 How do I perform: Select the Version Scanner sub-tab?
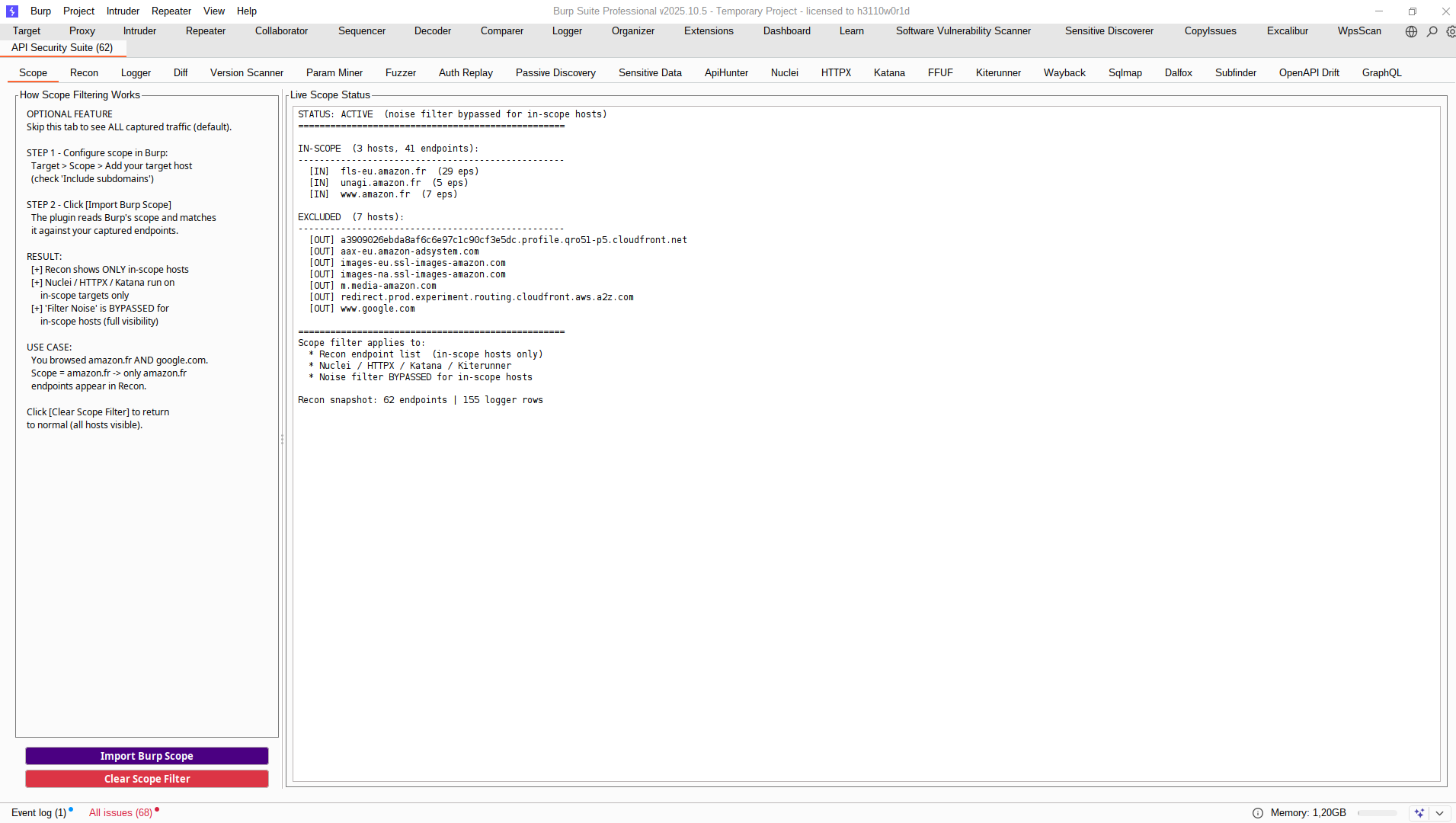tap(247, 73)
